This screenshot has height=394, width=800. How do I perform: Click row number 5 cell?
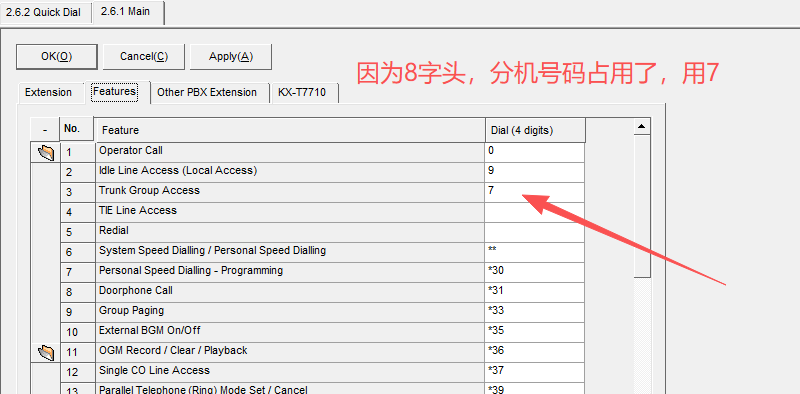(x=78, y=232)
